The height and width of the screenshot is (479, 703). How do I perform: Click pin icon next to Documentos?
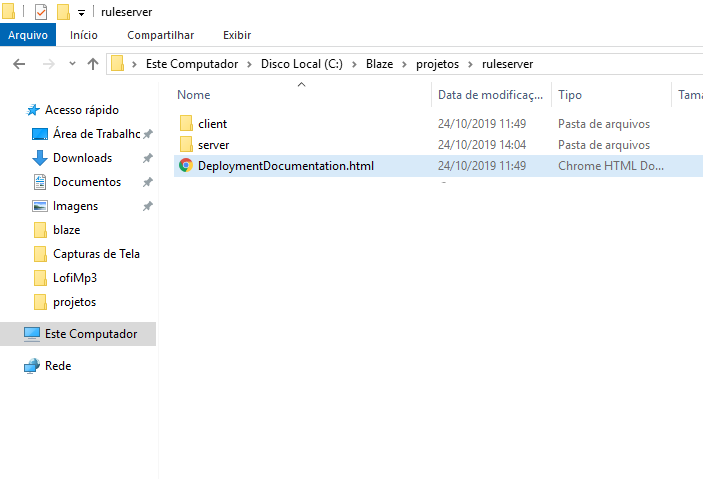point(148,182)
